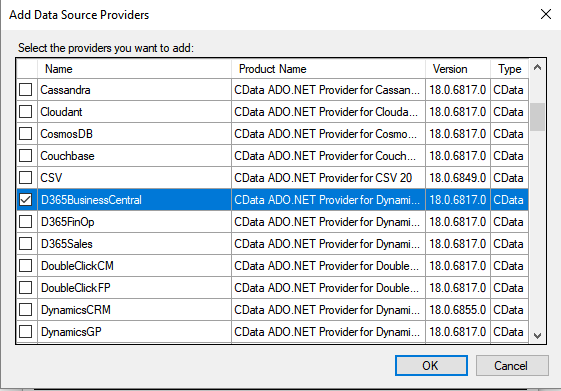Select the DynamicsCRM name row
Screen dimensions: 561x391
[135, 310]
